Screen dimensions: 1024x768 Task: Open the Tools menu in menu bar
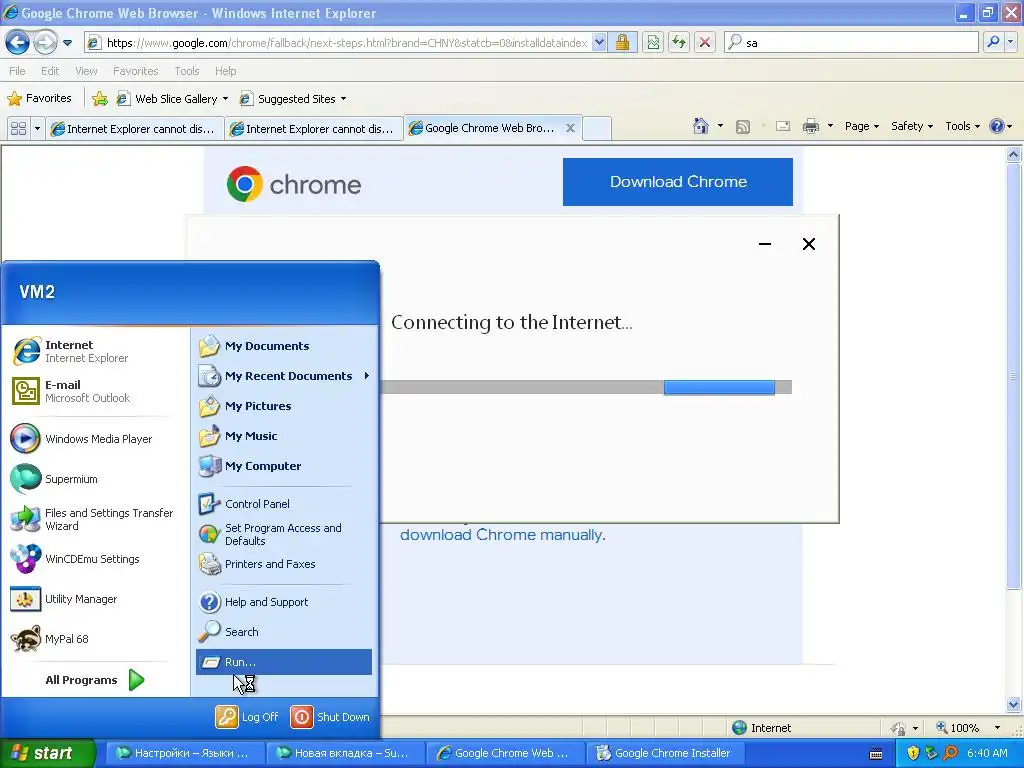pyautogui.click(x=187, y=71)
